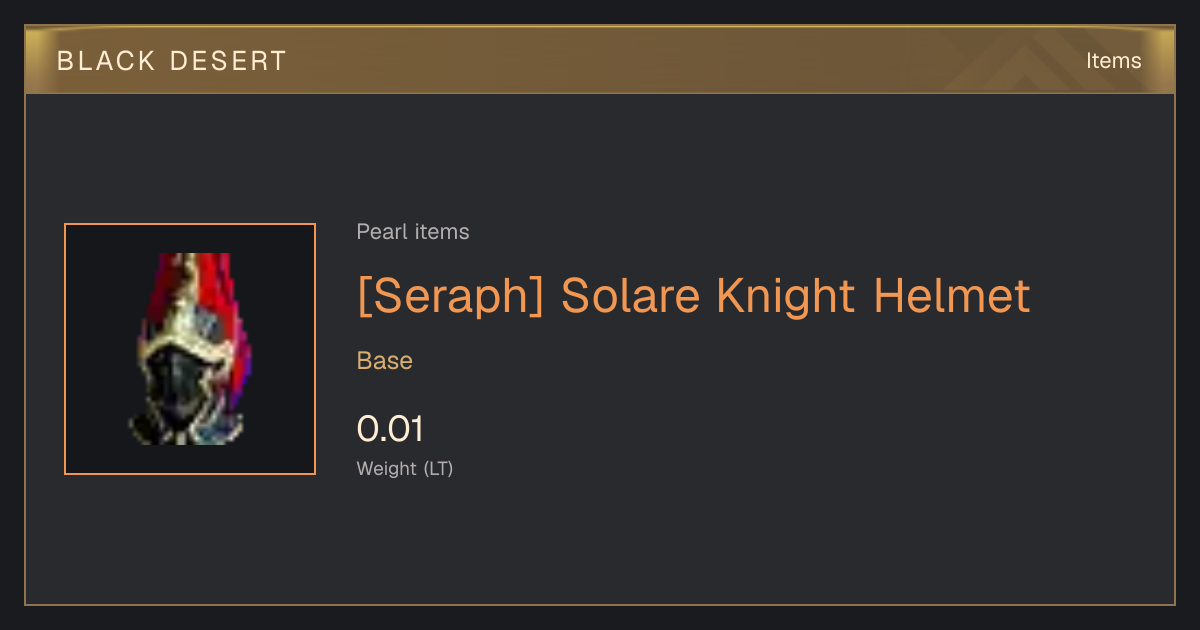Screen dimensions: 1200x630
Task: Click the BLACK DESERT logo text
Action: point(172,61)
